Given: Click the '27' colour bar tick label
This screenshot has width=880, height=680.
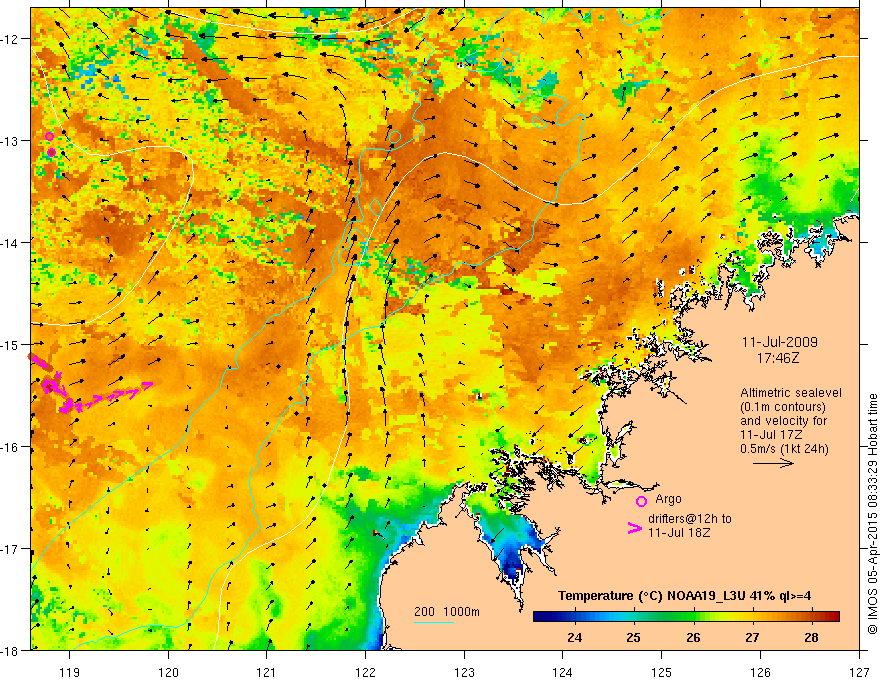Looking at the screenshot, I should [752, 637].
